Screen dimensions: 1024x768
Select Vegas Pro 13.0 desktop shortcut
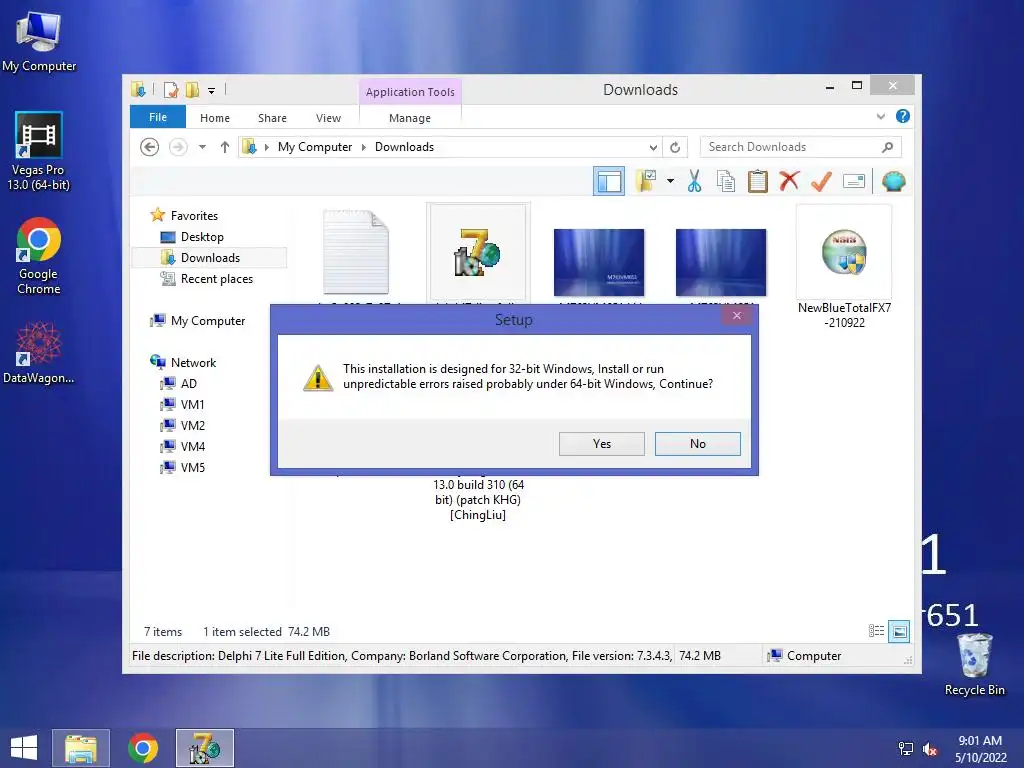39,152
